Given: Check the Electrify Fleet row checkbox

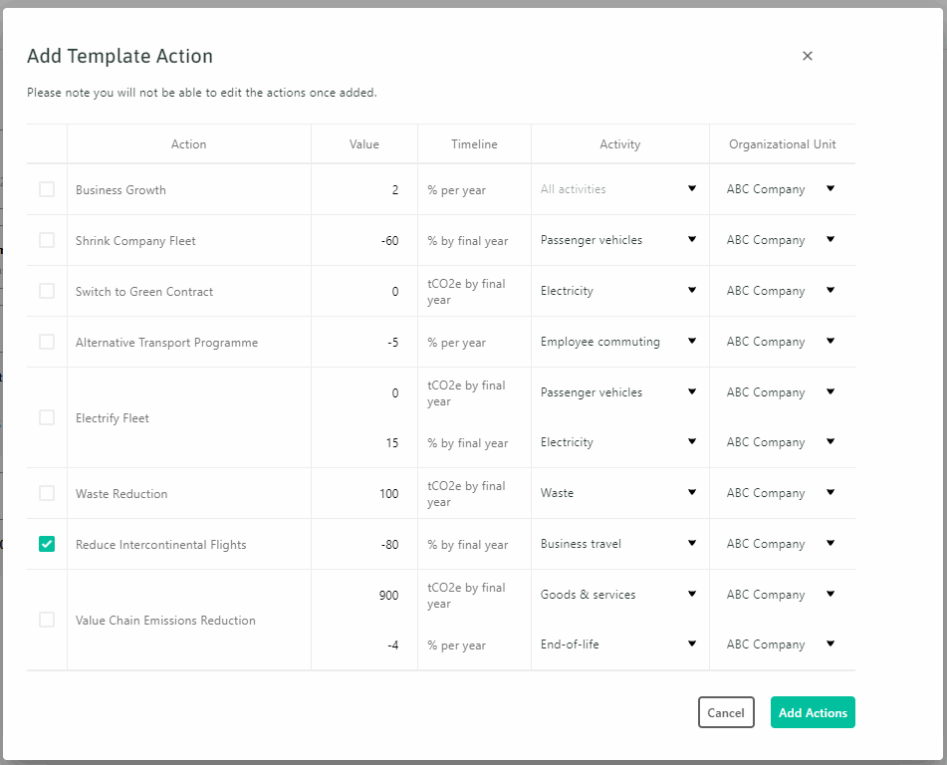Looking at the screenshot, I should tap(47, 418).
